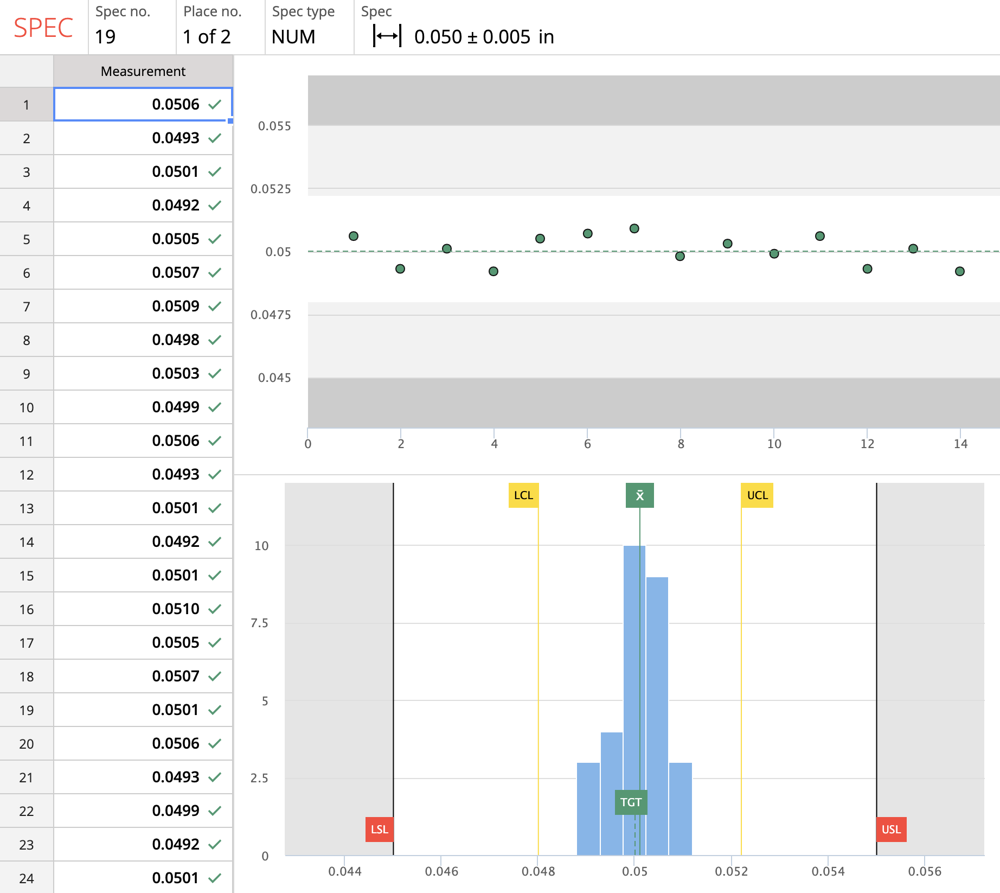The width and height of the screenshot is (1000, 893).
Task: Click the yellow UCL marker label
Action: coord(757,495)
